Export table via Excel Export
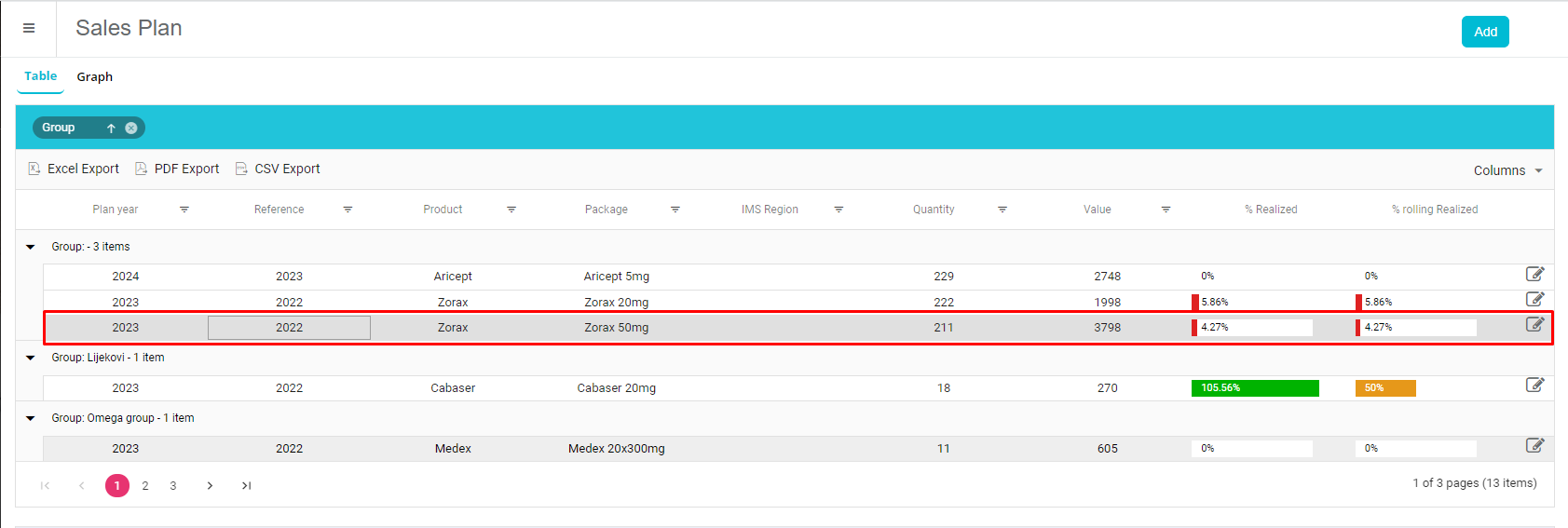Viewport: 1568px width, 528px height. pyautogui.click(x=74, y=169)
